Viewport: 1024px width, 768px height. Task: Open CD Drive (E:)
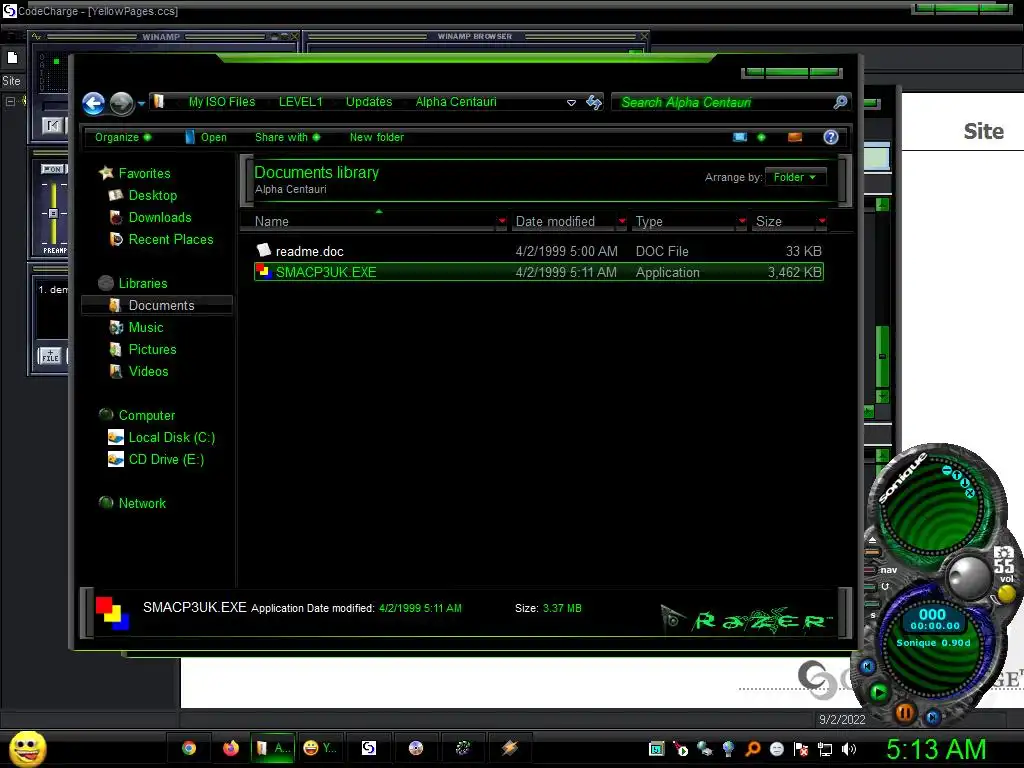[x=167, y=460]
